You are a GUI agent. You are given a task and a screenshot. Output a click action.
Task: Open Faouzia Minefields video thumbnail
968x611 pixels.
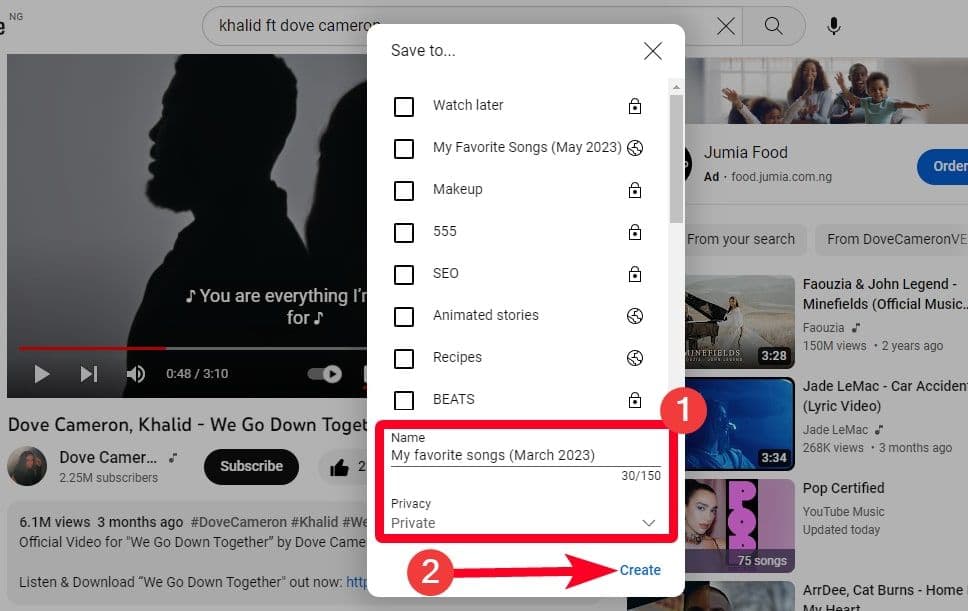[x=739, y=321]
